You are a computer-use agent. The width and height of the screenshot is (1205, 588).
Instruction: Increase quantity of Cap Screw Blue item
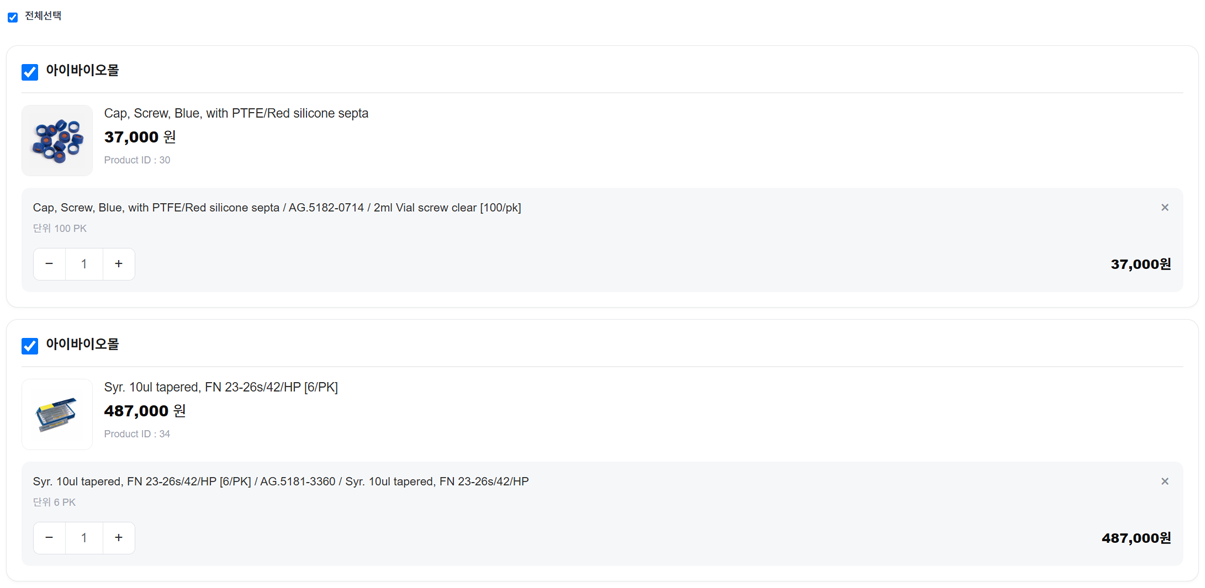point(118,264)
